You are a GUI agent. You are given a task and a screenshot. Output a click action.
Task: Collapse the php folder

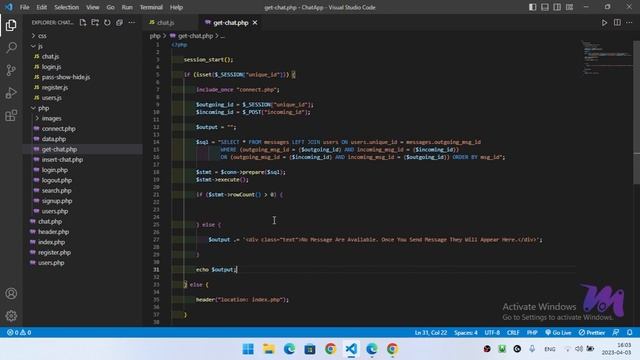point(43,108)
